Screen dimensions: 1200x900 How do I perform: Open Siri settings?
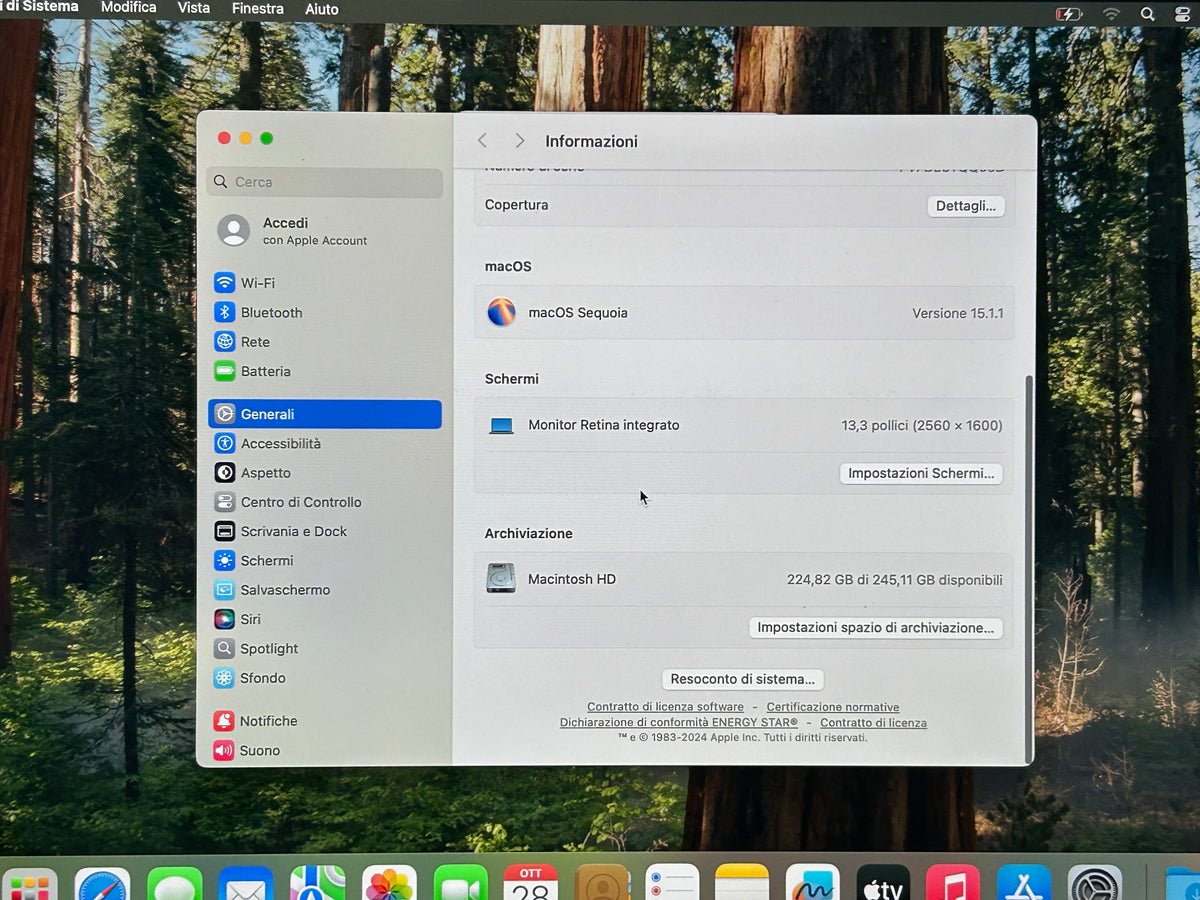(325, 619)
